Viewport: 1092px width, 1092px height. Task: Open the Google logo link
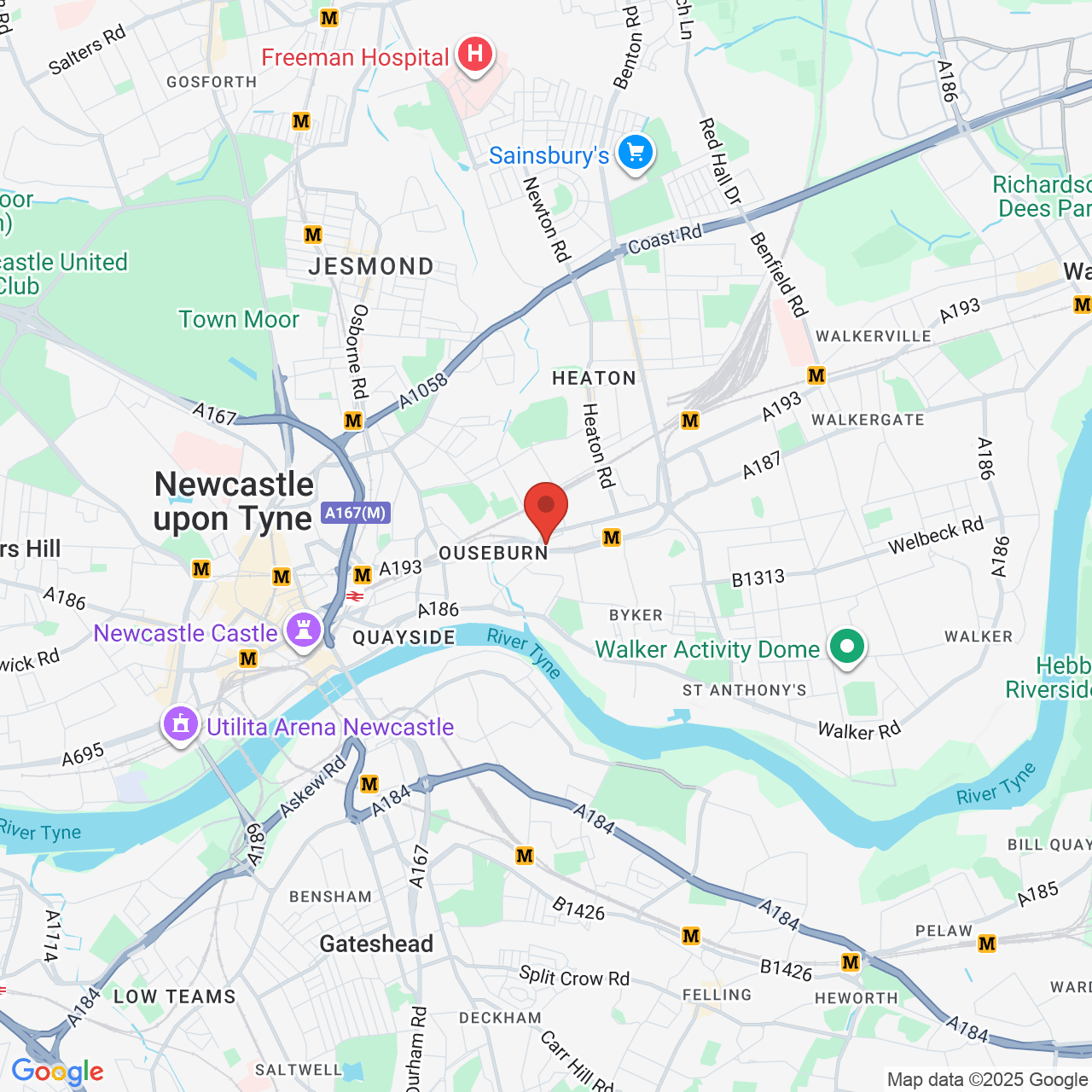(x=57, y=1072)
